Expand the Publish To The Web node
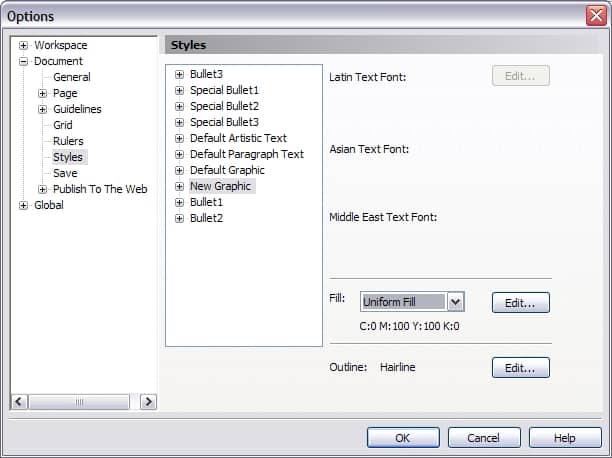The width and height of the screenshot is (612, 458). [x=43, y=189]
